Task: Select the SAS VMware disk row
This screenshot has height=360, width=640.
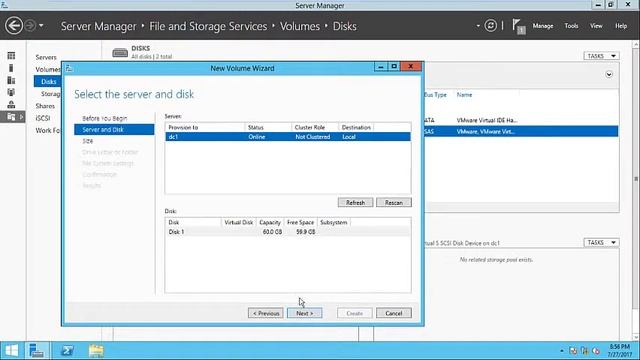Action: coord(521,131)
